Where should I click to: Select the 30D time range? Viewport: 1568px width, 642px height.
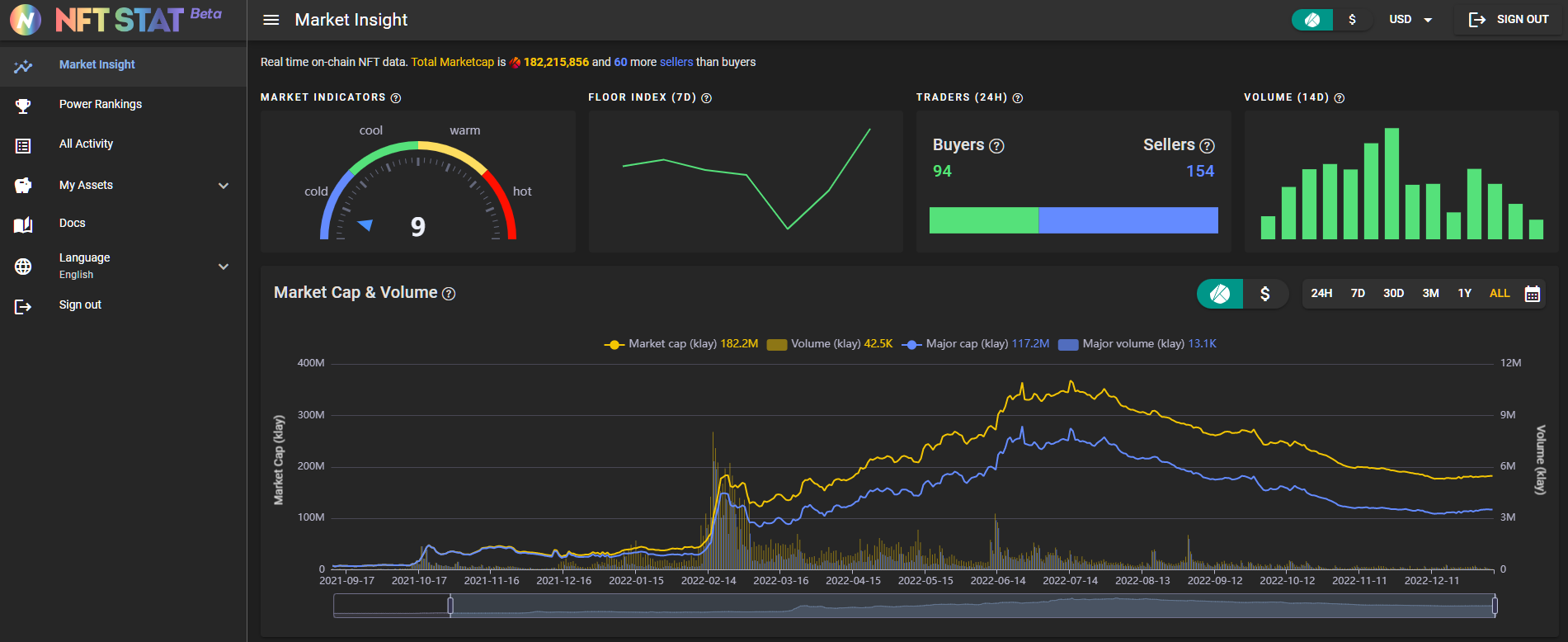(x=1393, y=294)
